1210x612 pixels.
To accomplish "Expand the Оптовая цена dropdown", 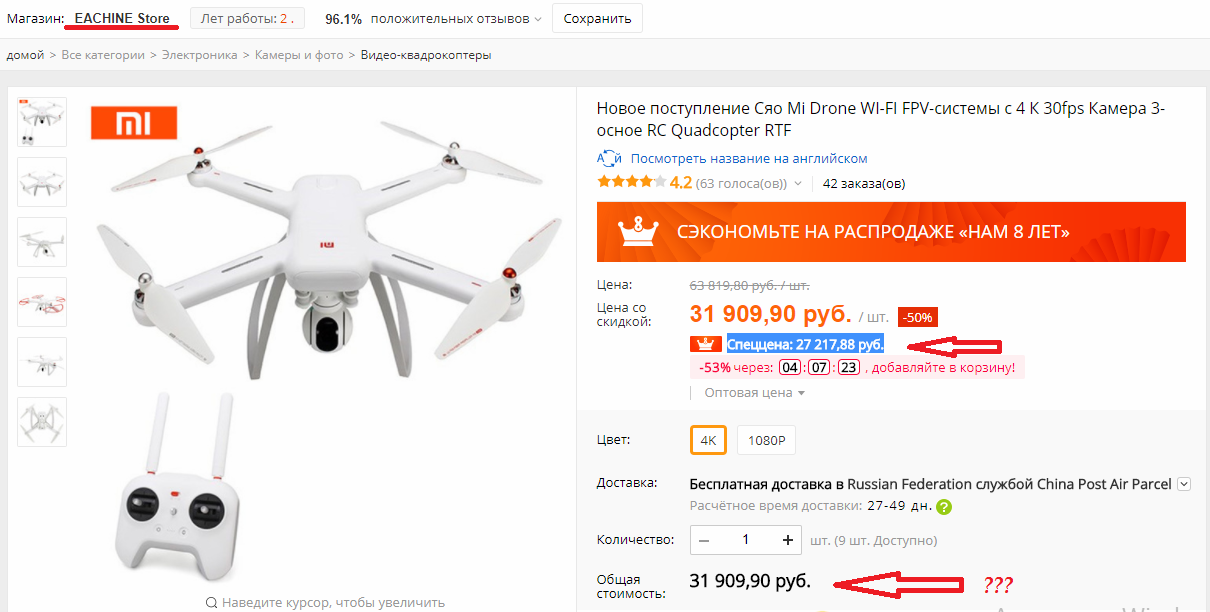I will click(x=755, y=393).
